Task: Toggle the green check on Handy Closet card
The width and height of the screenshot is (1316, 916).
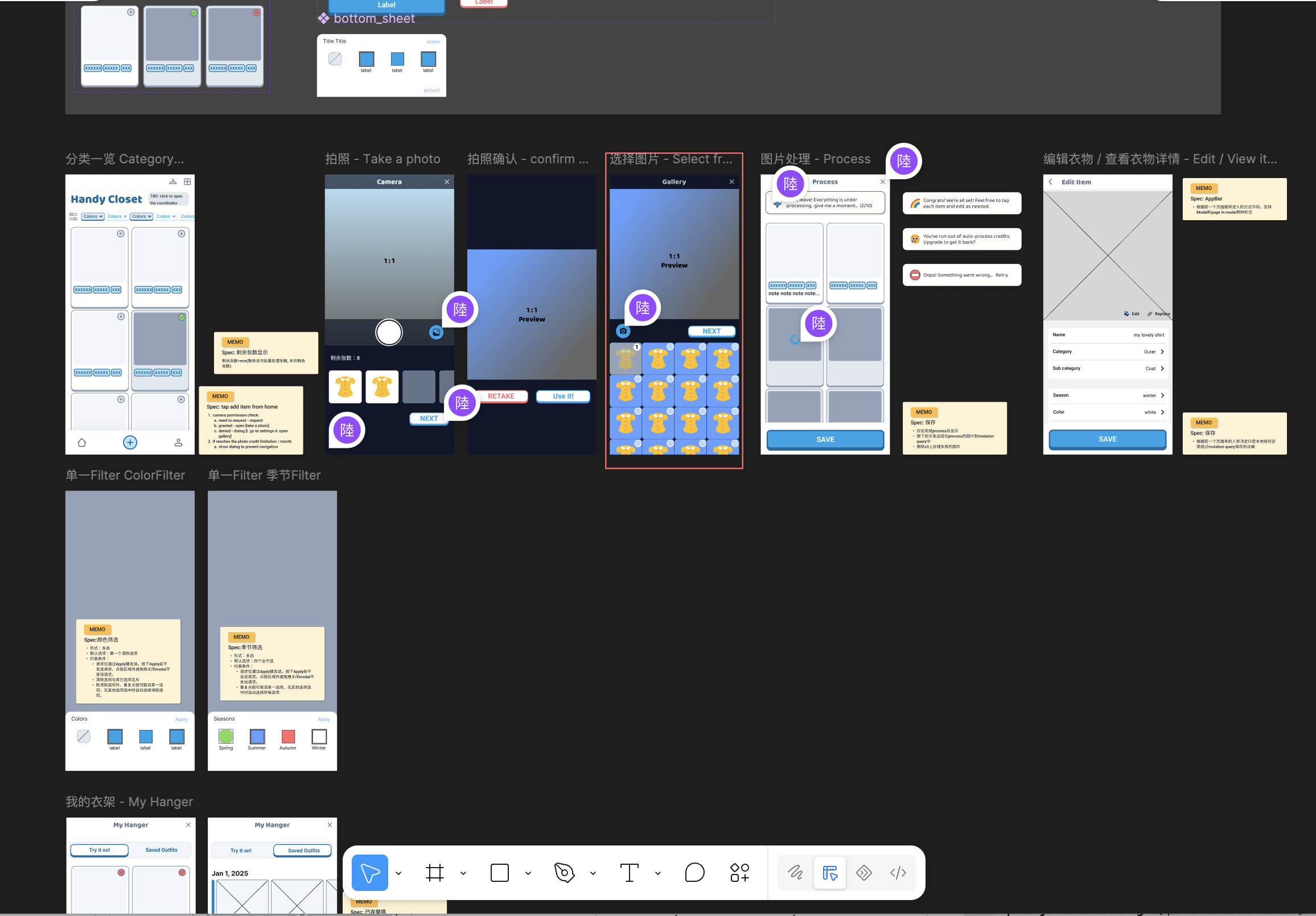Action: (x=182, y=317)
